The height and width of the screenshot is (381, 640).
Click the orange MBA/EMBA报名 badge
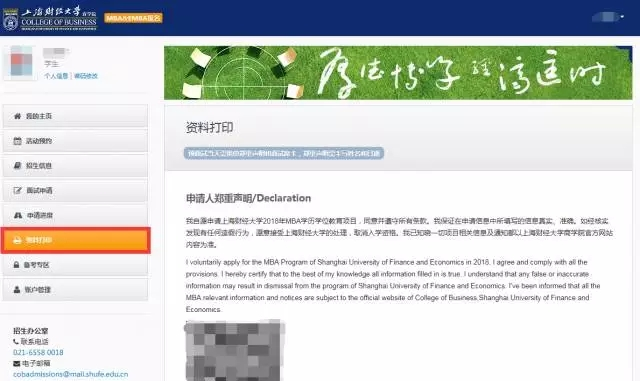133,18
